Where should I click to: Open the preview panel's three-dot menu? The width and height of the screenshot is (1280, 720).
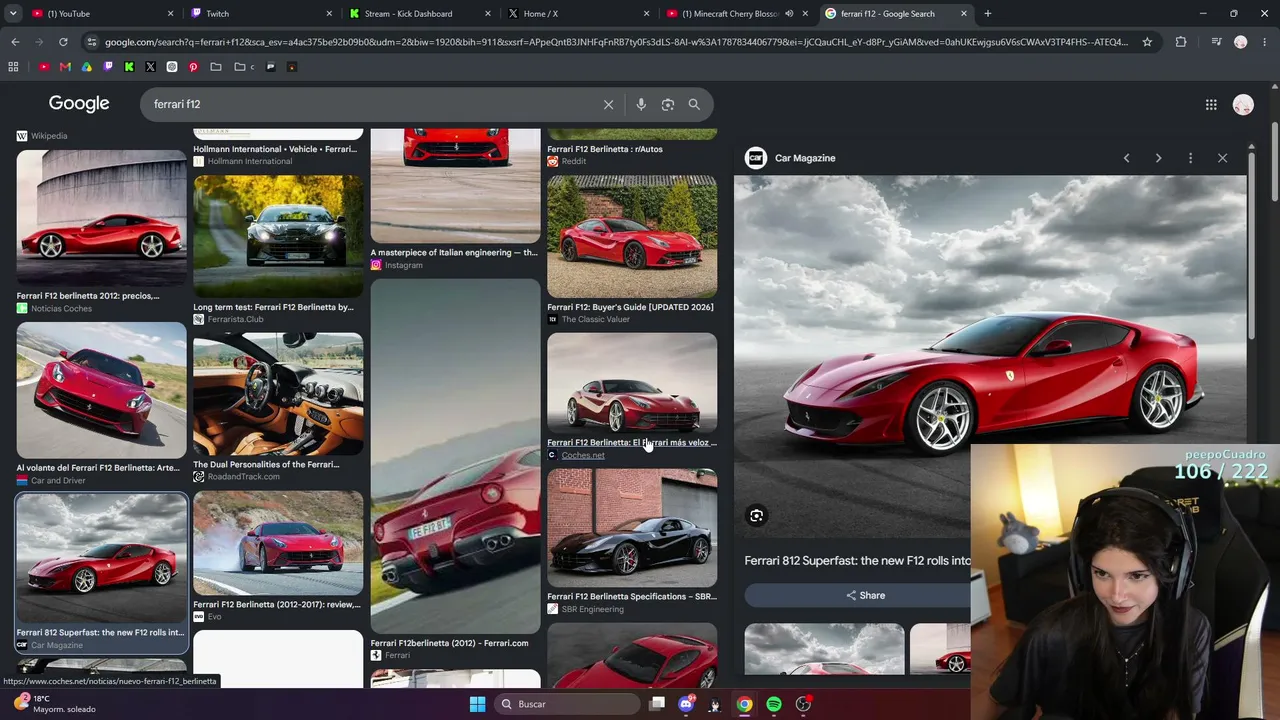(x=1190, y=158)
